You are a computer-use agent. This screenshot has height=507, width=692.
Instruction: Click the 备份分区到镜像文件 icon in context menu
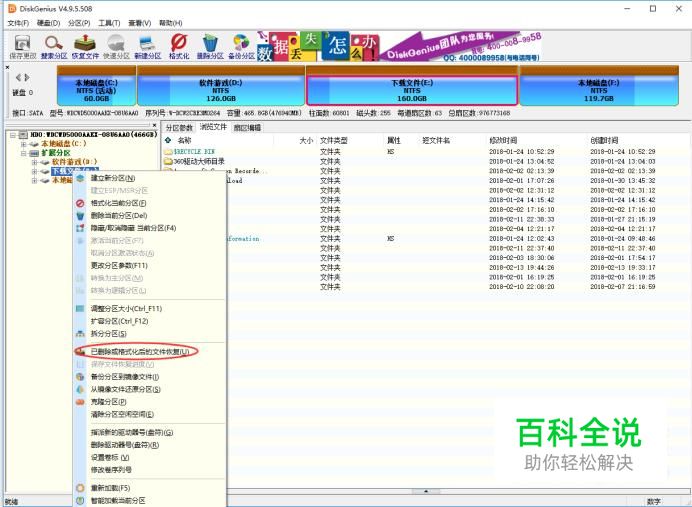point(80,377)
